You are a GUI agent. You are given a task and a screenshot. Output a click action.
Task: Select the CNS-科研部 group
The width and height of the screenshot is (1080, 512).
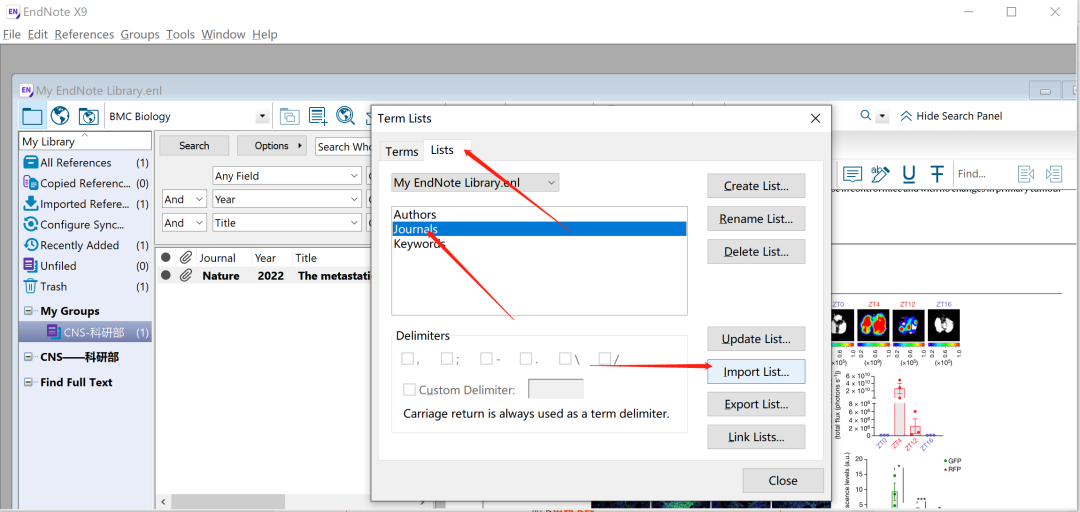point(85,332)
